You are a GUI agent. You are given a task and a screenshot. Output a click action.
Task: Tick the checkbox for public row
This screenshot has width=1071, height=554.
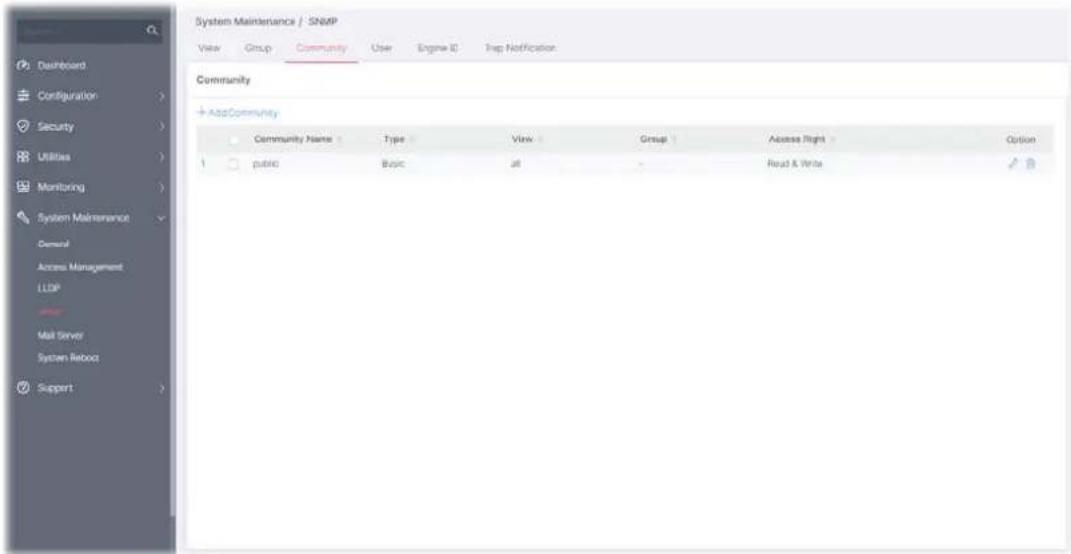[x=234, y=164]
